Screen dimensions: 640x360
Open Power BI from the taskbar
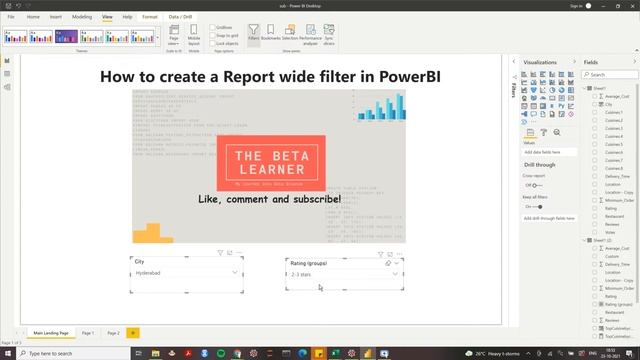[368, 353]
